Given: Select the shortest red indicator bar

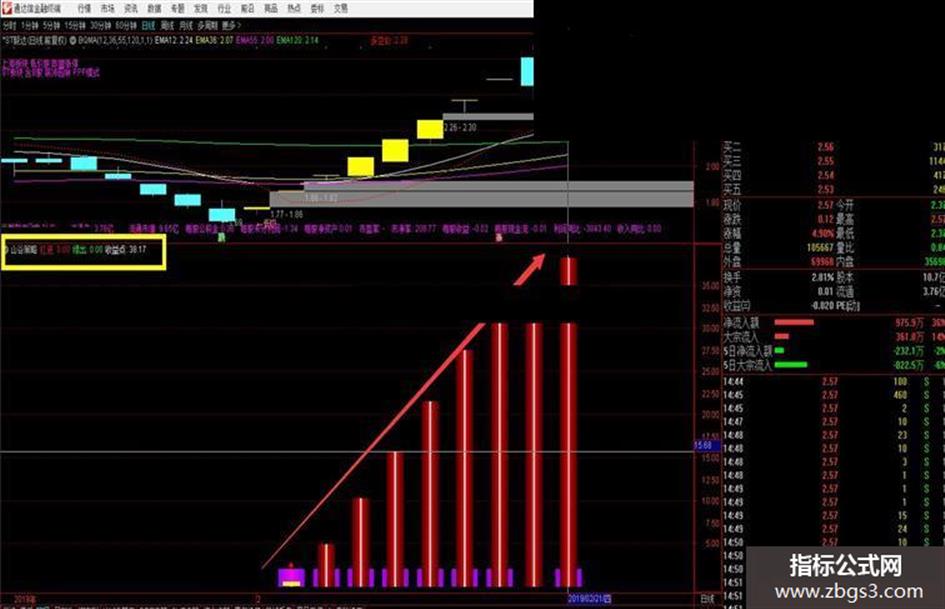Looking at the screenshot, I should (326, 565).
